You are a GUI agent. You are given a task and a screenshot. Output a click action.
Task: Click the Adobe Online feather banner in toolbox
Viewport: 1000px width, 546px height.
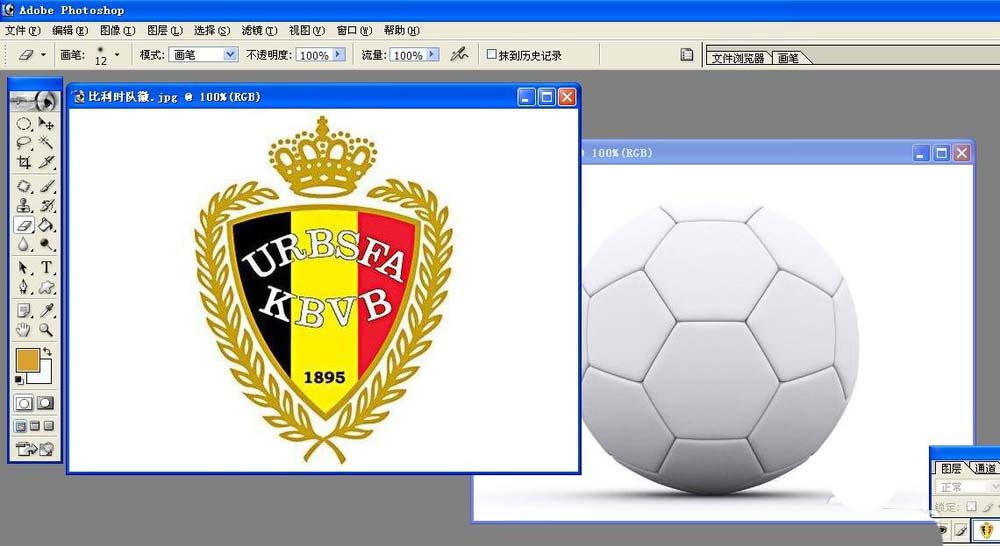point(35,101)
